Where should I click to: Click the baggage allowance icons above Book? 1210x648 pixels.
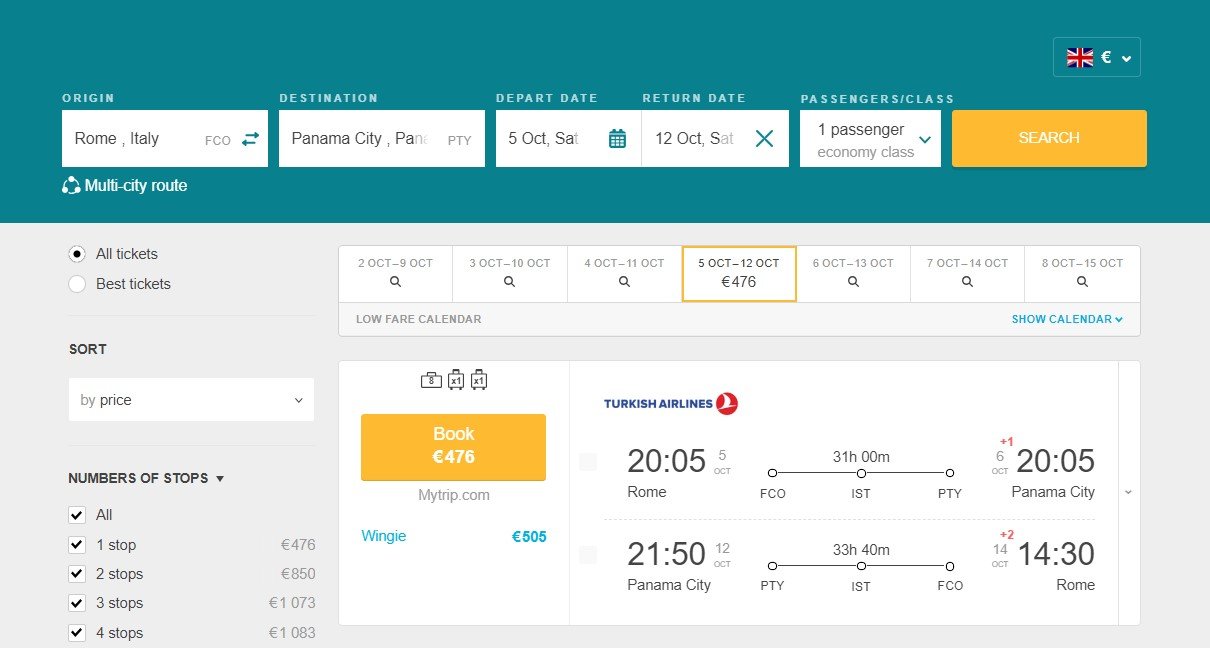coord(453,380)
